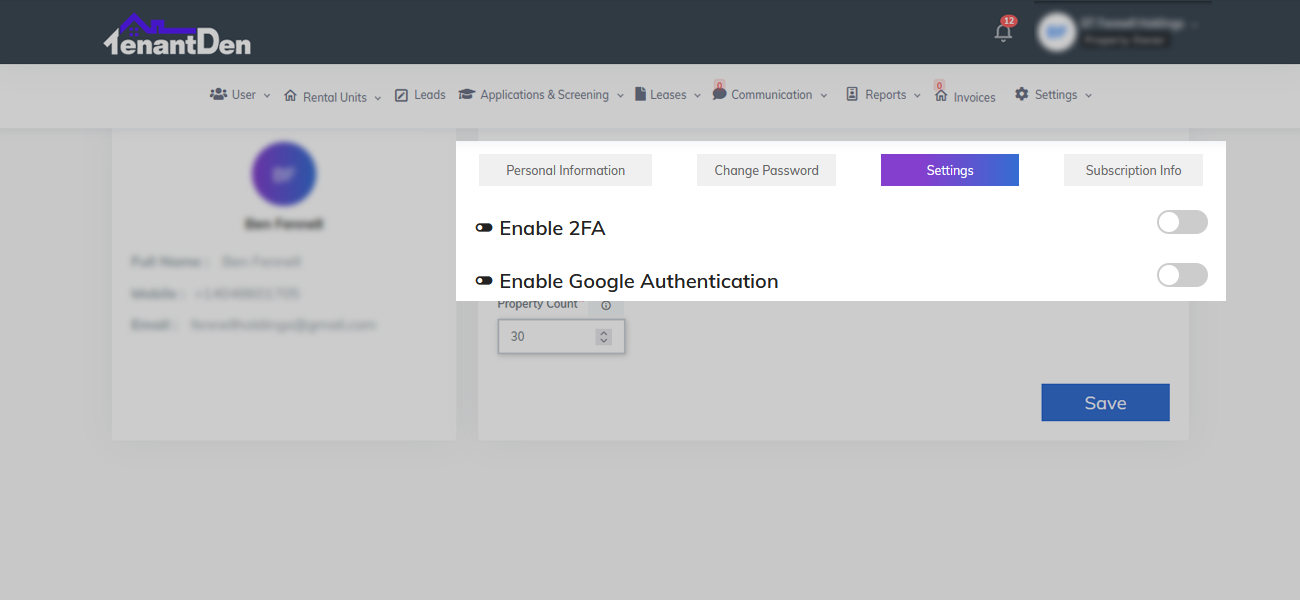Expand Applications & Screening menu

point(541,95)
